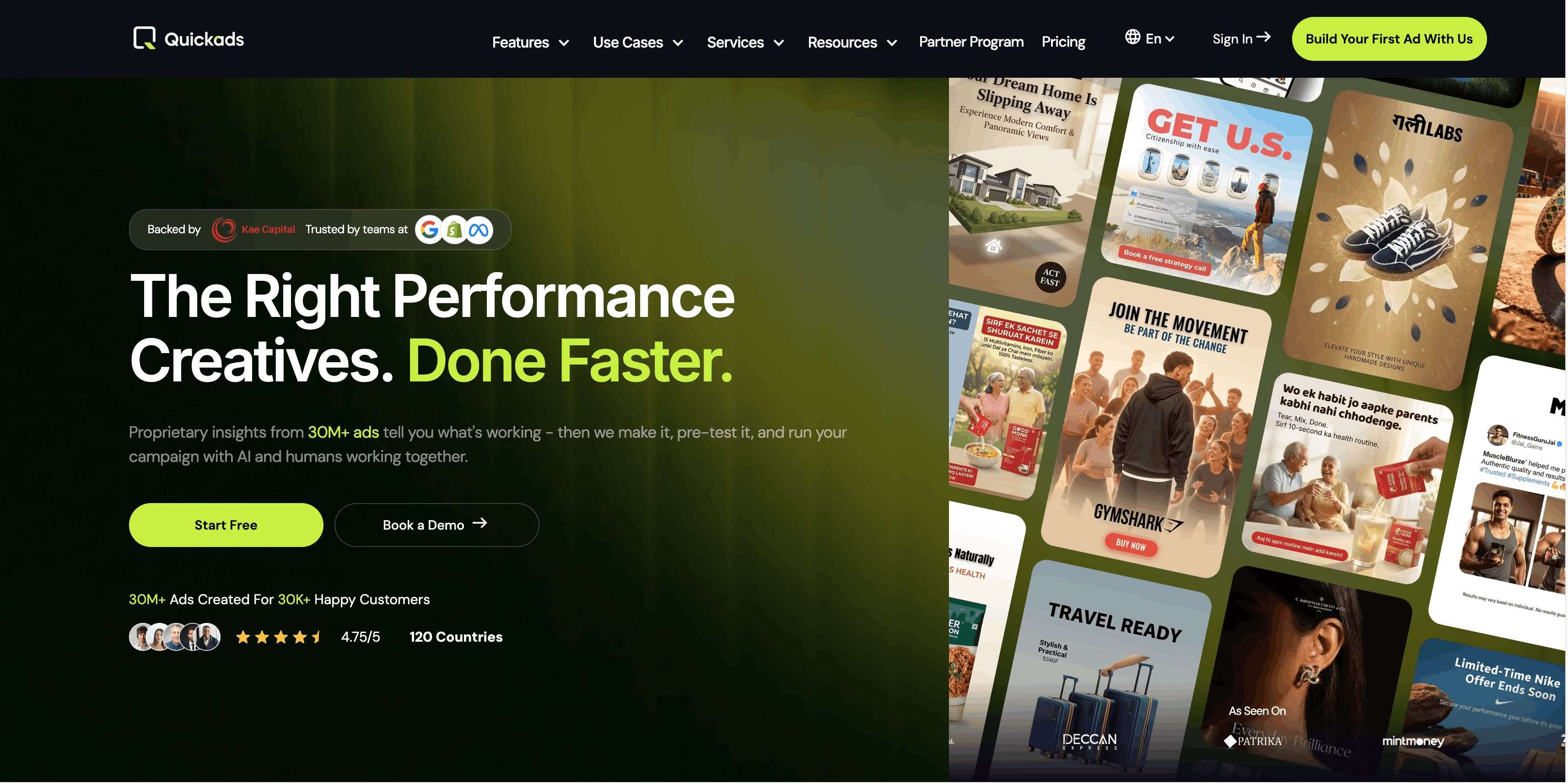
Task: Click the '30M+ ads' highlighted text
Action: 343,433
